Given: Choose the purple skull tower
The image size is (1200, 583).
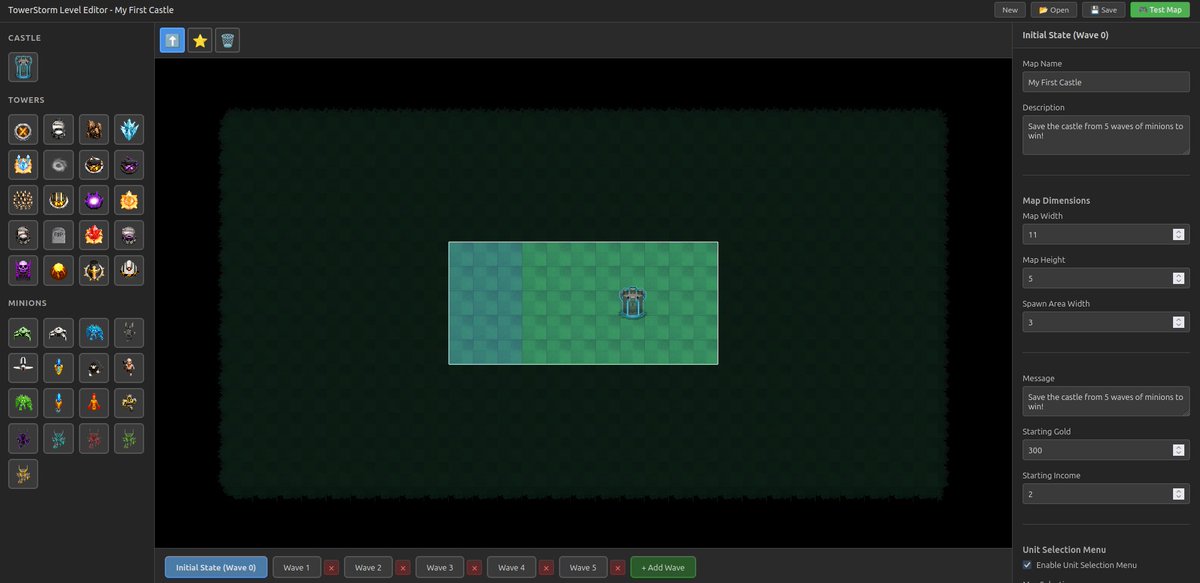Looking at the screenshot, I should pos(22,270).
